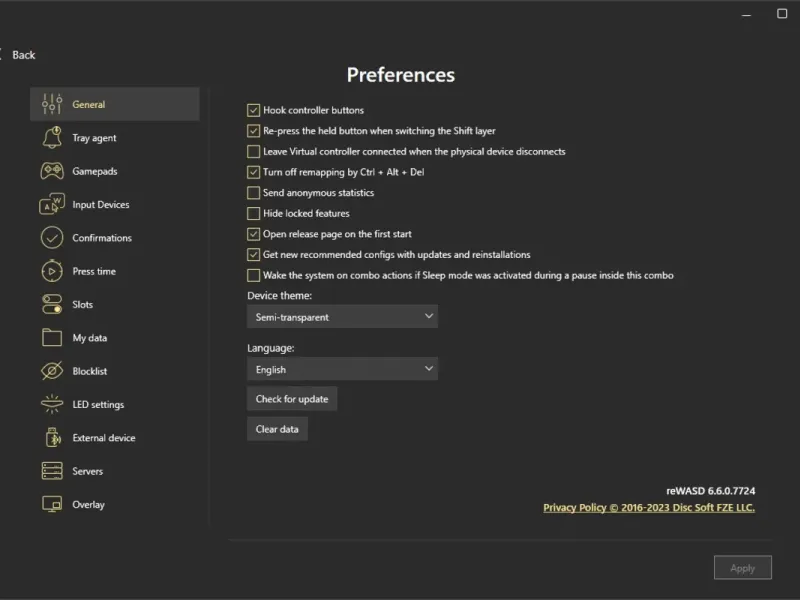Select the Confirmations checkmark icon
The width and height of the screenshot is (800, 600).
52,238
